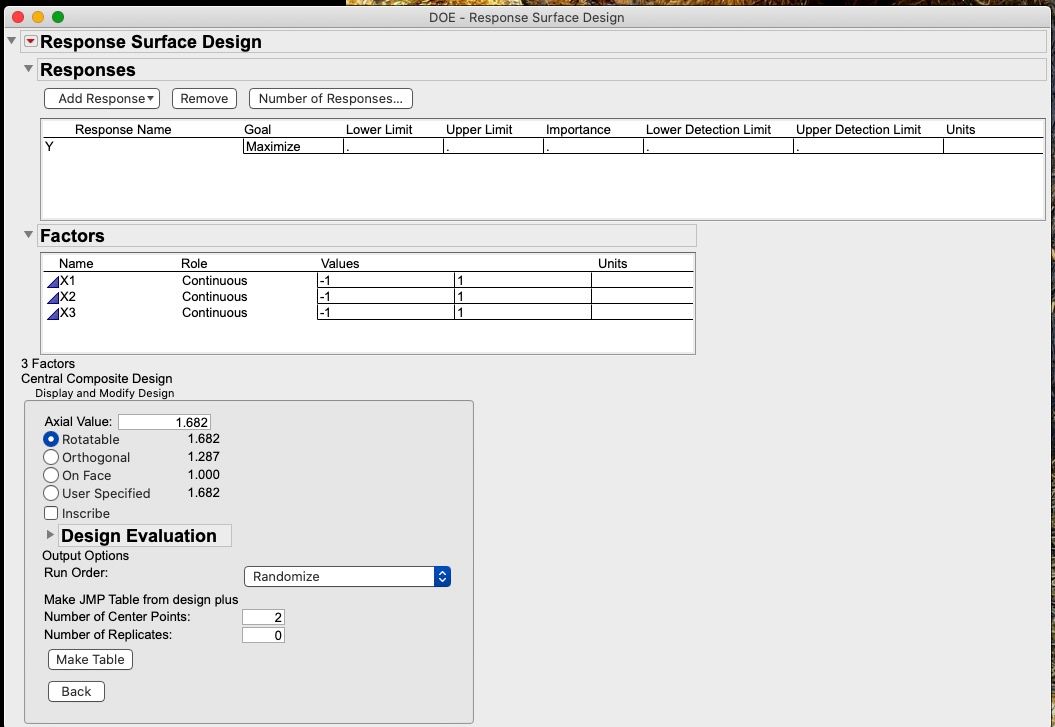Click the Make Table button

pyautogui.click(x=90, y=659)
